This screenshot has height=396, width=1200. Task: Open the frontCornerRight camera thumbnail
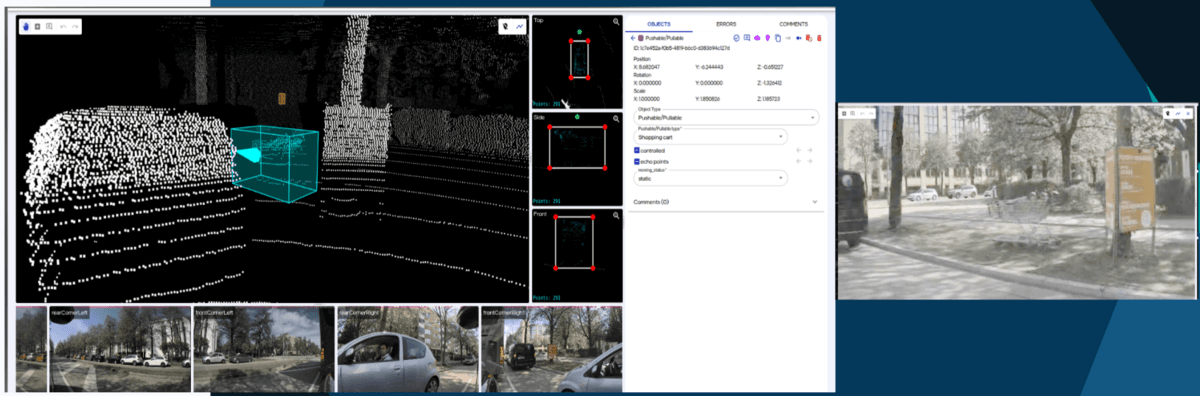[551, 349]
